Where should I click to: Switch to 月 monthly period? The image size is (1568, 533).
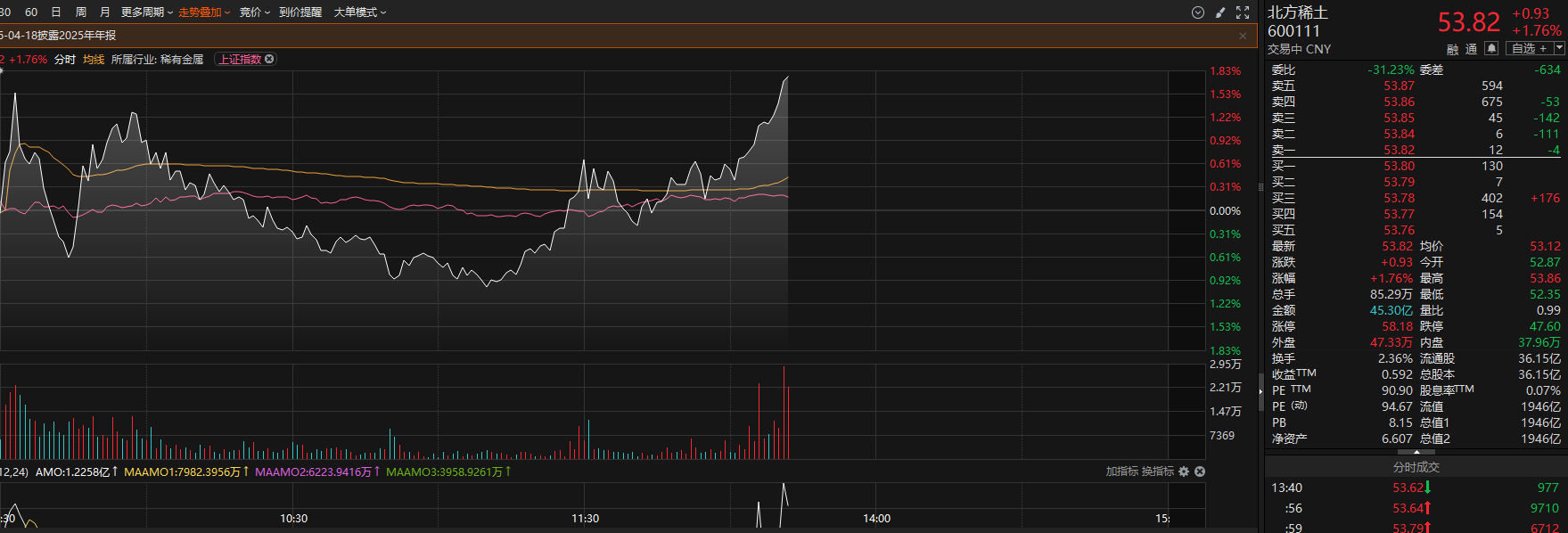[x=105, y=12]
